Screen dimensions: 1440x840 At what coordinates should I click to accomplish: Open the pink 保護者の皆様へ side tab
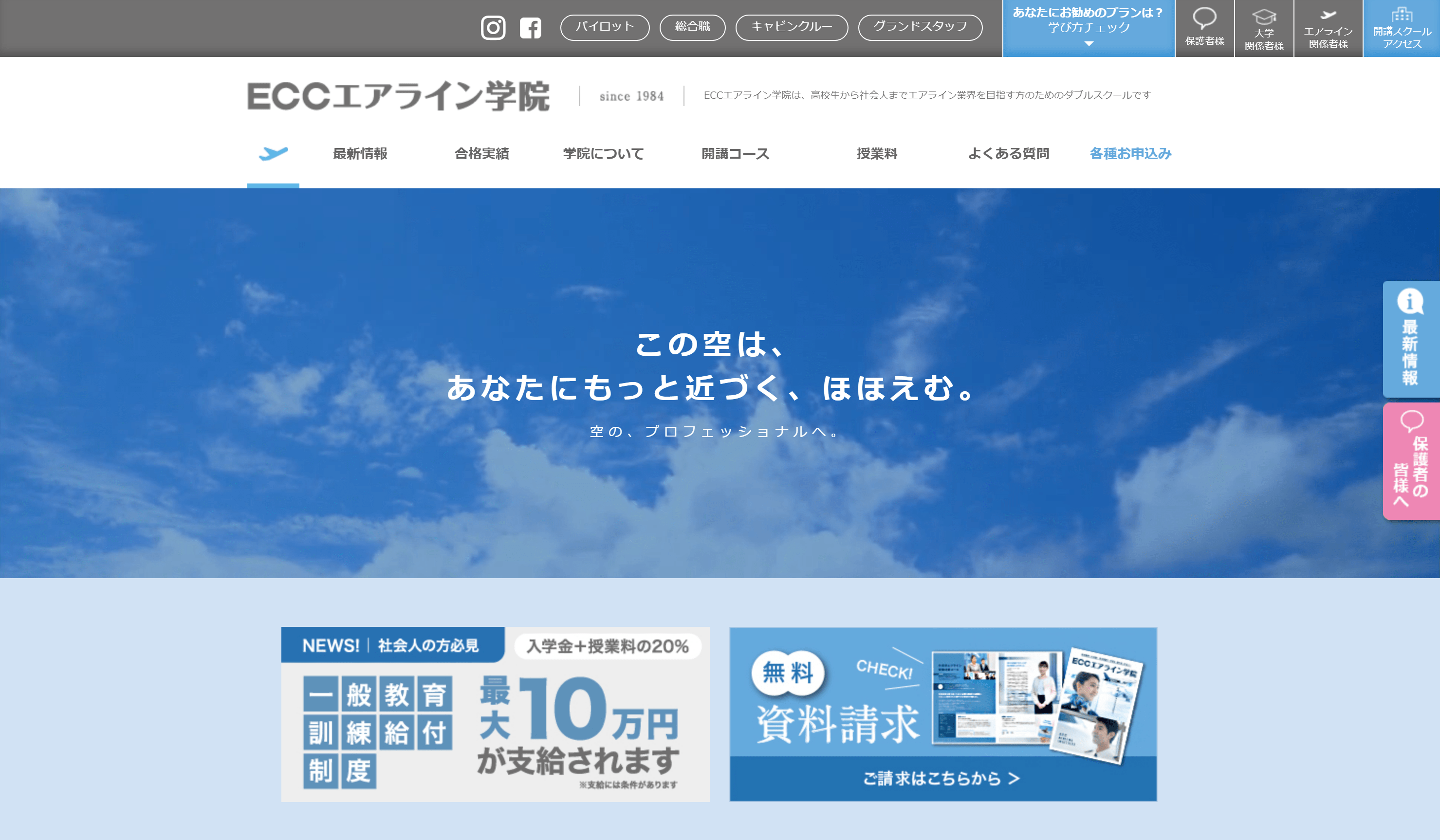(1410, 461)
